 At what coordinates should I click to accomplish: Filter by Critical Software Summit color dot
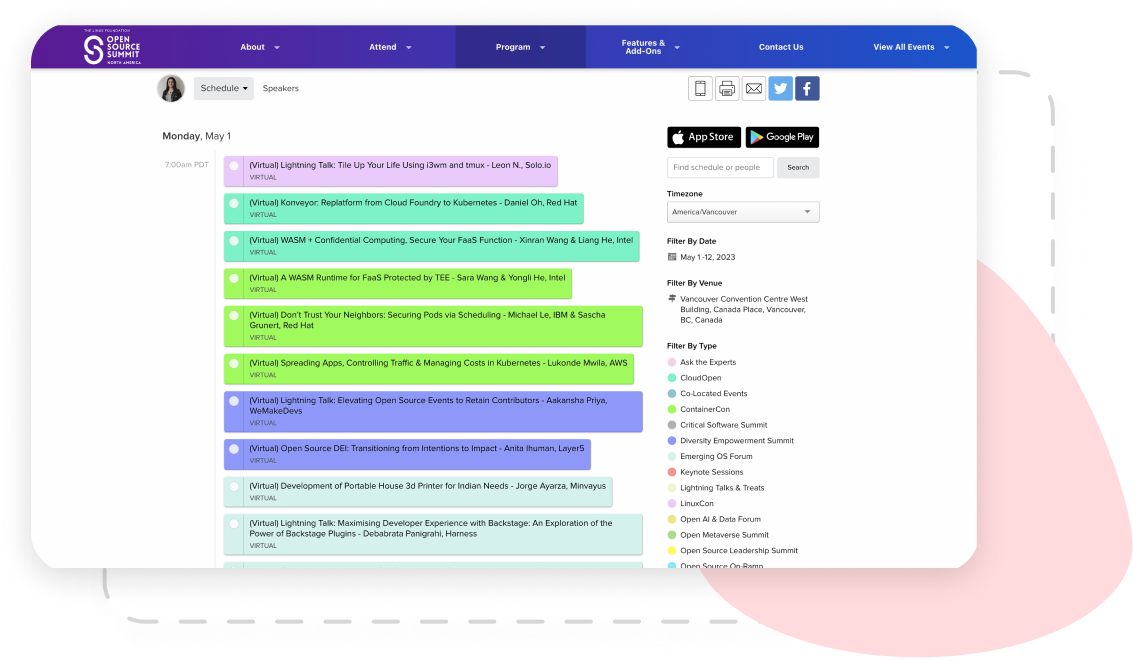point(672,425)
